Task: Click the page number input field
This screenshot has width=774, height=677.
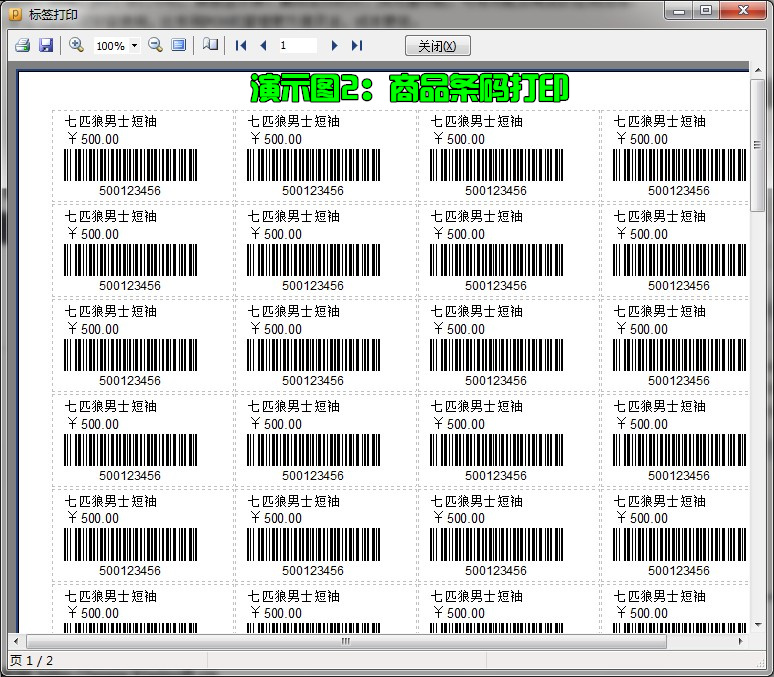Action: point(298,45)
